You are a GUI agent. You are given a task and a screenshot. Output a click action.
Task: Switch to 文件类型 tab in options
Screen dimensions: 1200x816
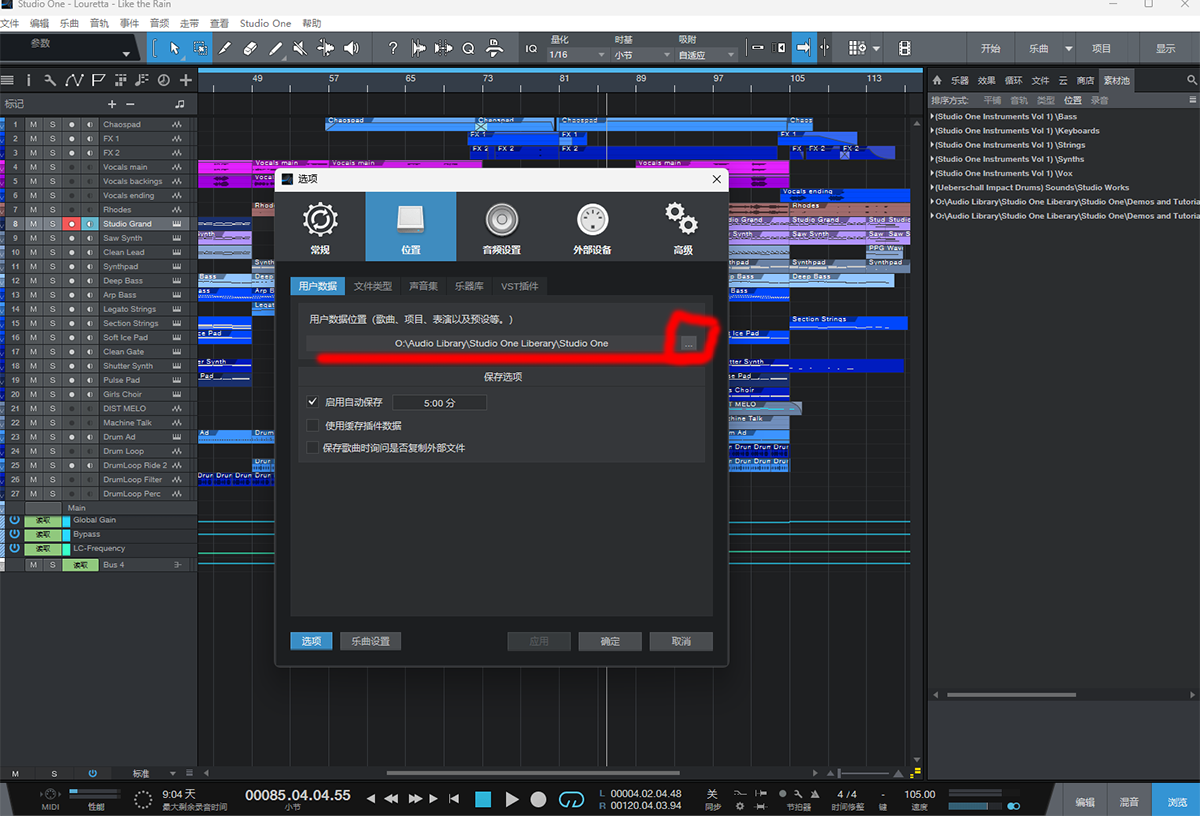372,286
